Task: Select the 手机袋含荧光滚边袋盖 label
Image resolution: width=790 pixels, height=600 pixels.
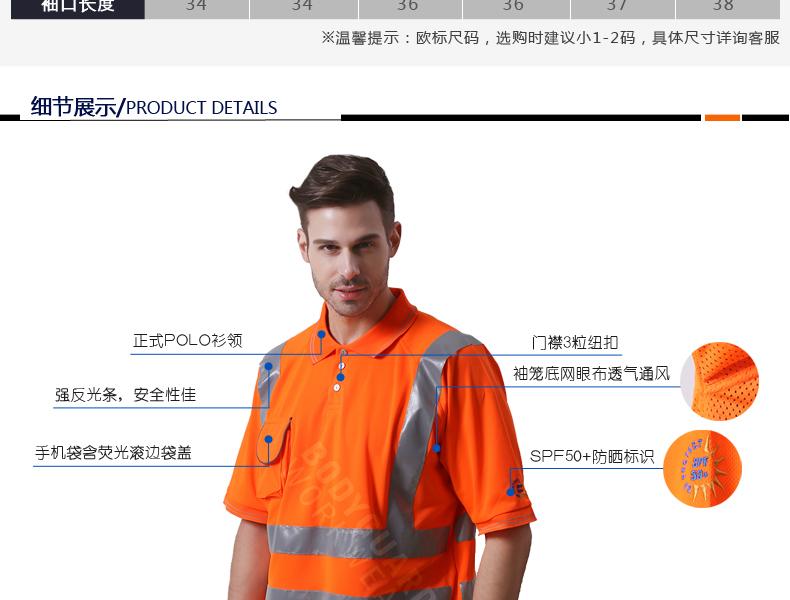Action: coord(113,453)
